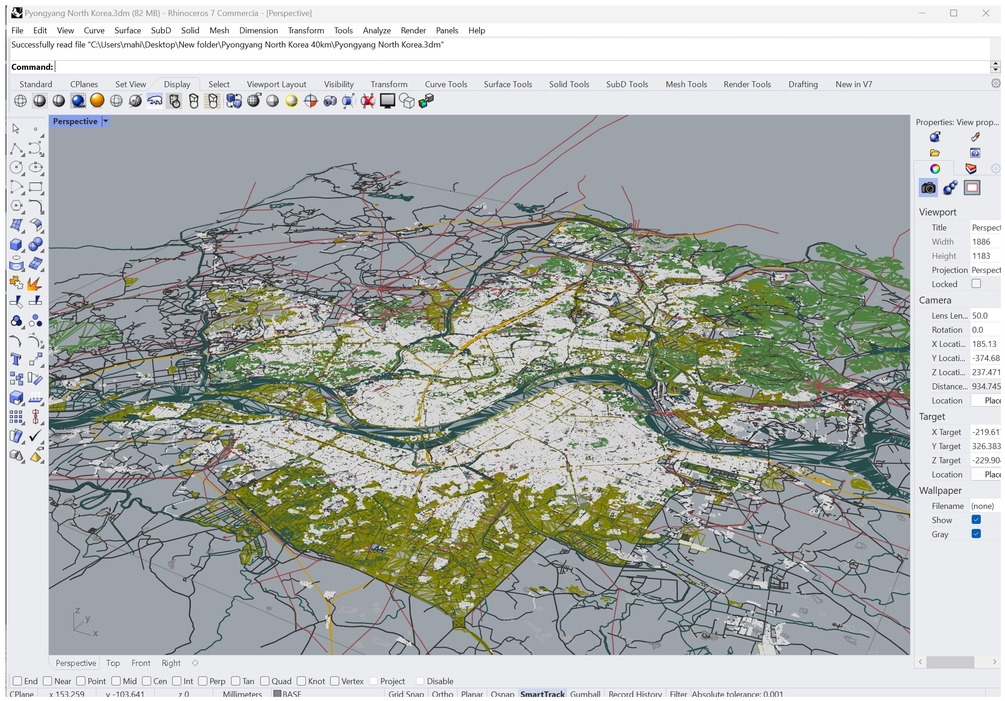Click the Explode tool icon
Image resolution: width=1005 pixels, height=701 pixels.
[36, 283]
